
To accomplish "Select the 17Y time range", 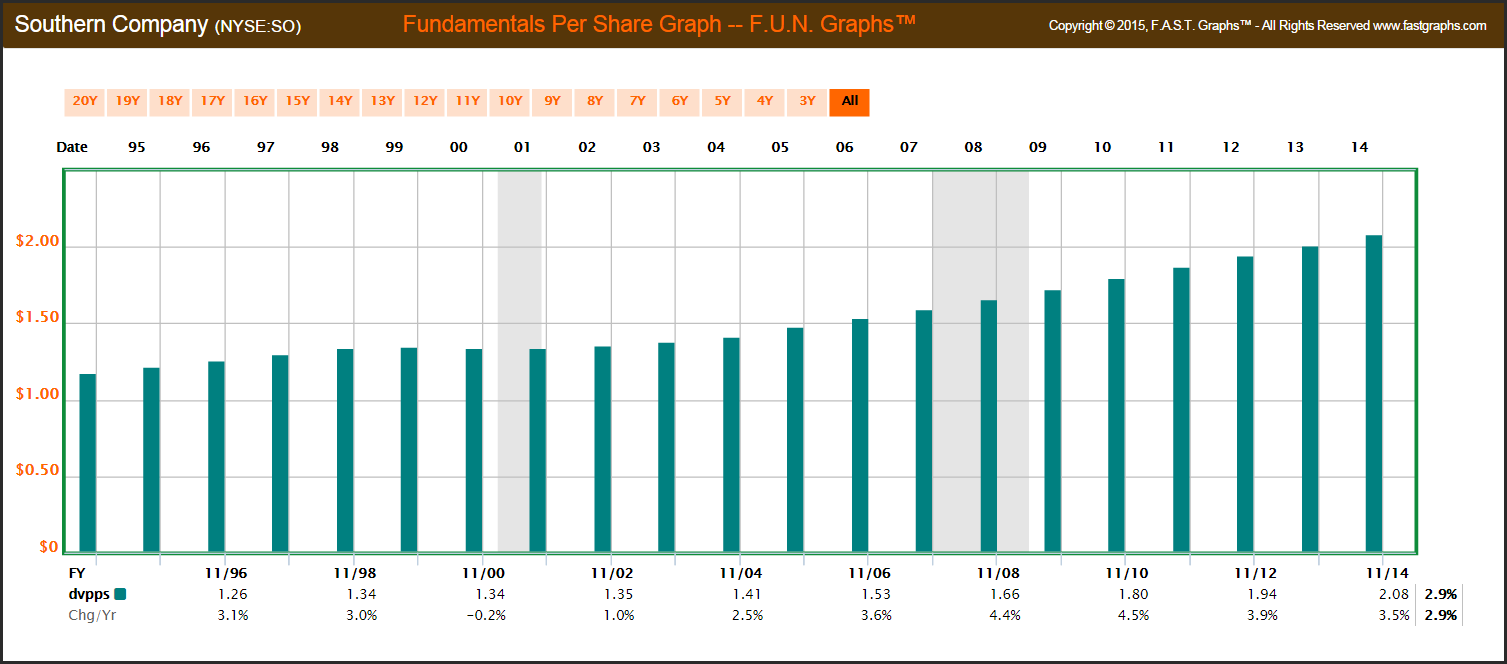I will 212,101.
